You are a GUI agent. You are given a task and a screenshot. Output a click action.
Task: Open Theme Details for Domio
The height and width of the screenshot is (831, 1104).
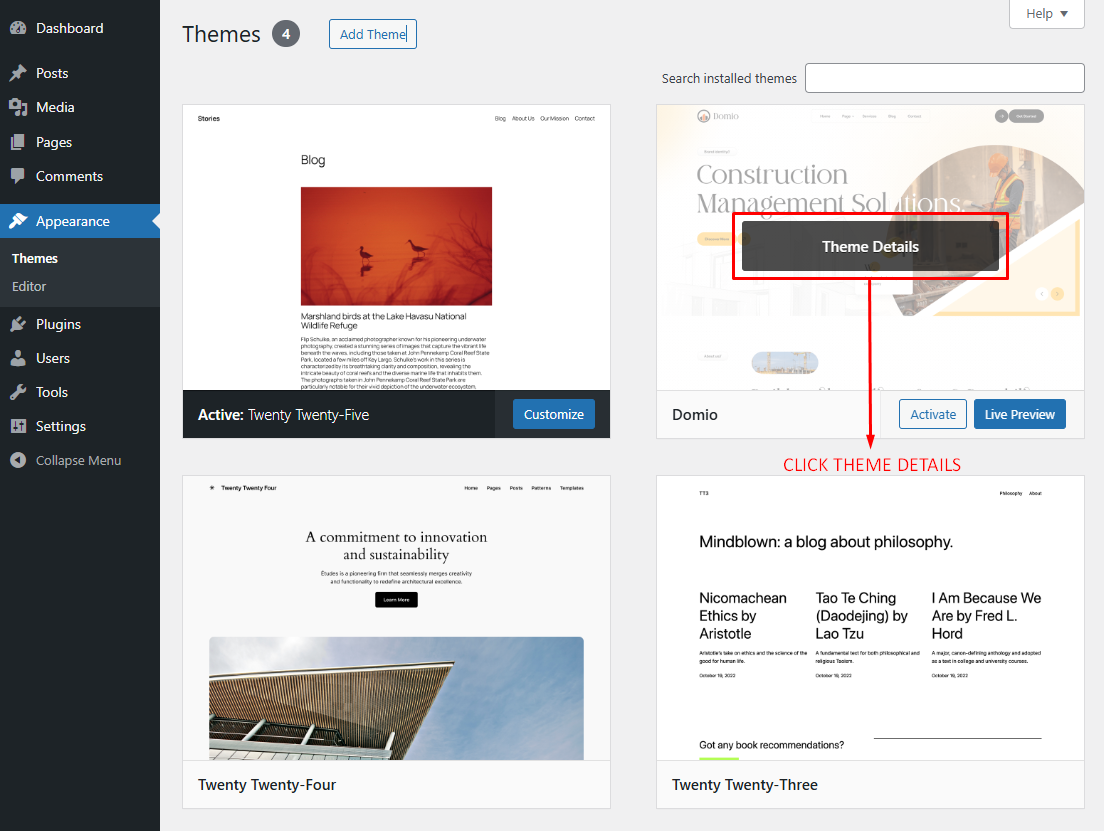tap(870, 246)
